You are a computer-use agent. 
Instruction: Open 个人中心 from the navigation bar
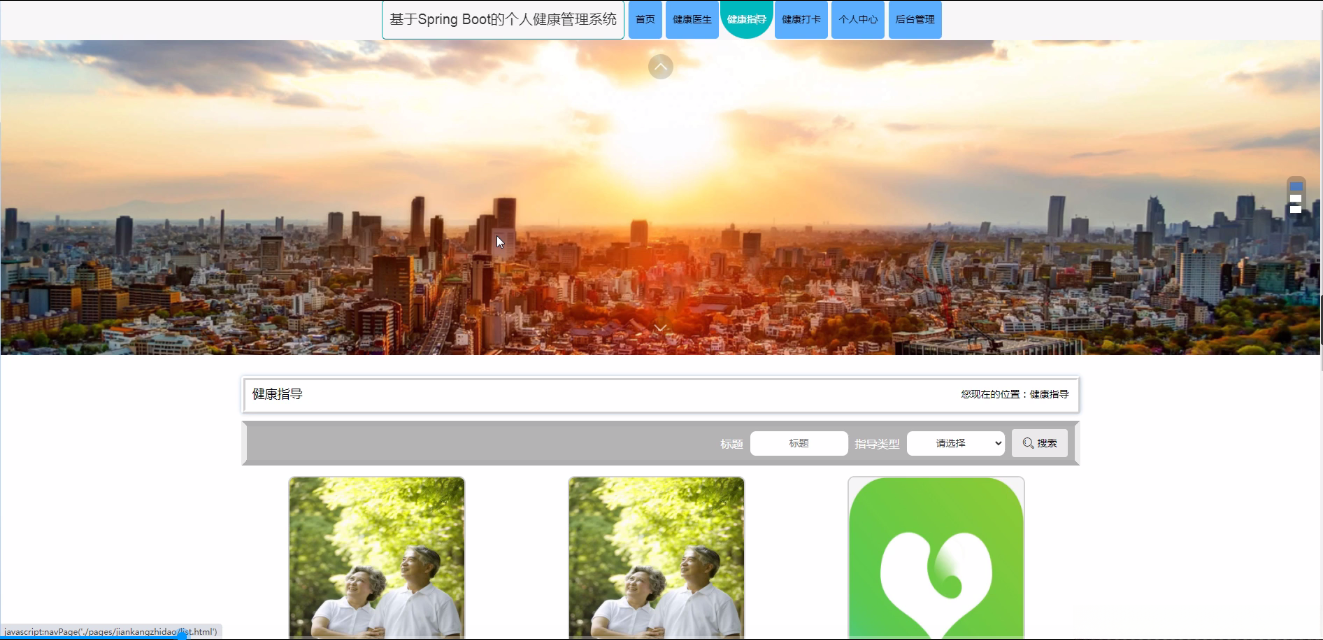pos(858,19)
